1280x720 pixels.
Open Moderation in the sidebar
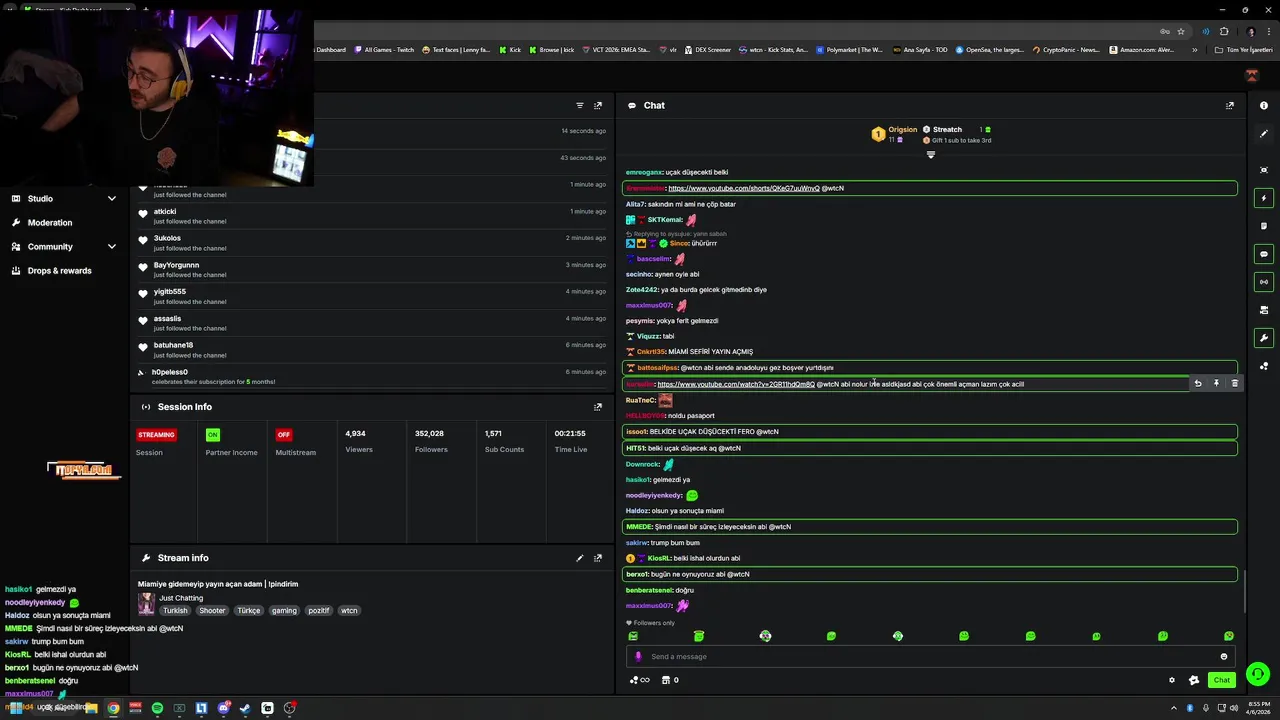click(x=49, y=222)
